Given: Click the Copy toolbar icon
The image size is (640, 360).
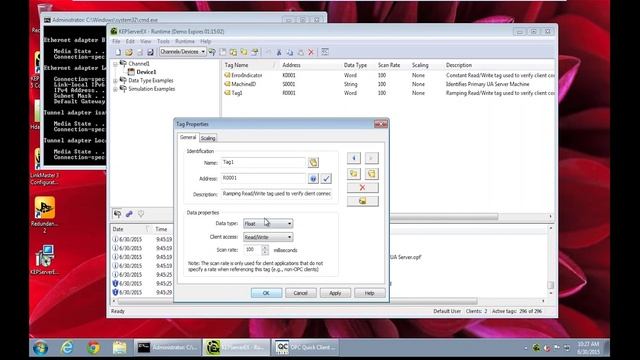Looking at the screenshot, I should tap(290, 52).
